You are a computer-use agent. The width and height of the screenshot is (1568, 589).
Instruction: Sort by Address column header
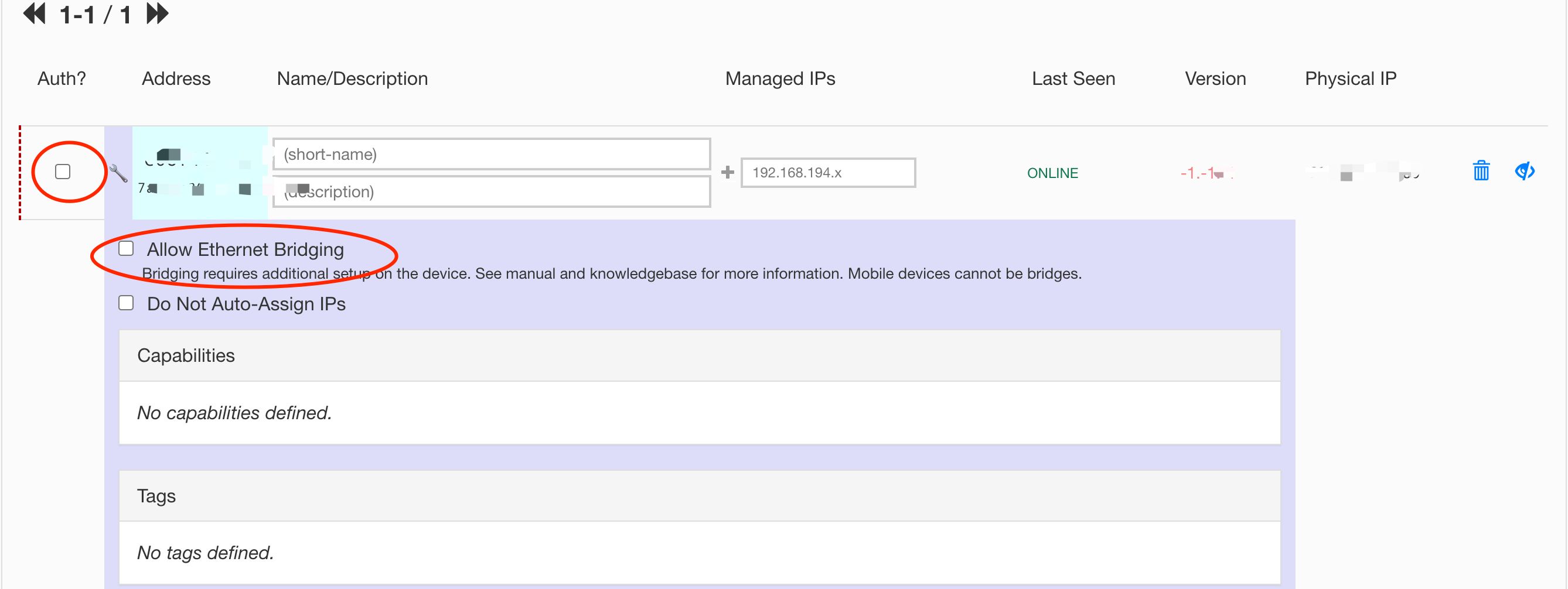(x=176, y=78)
